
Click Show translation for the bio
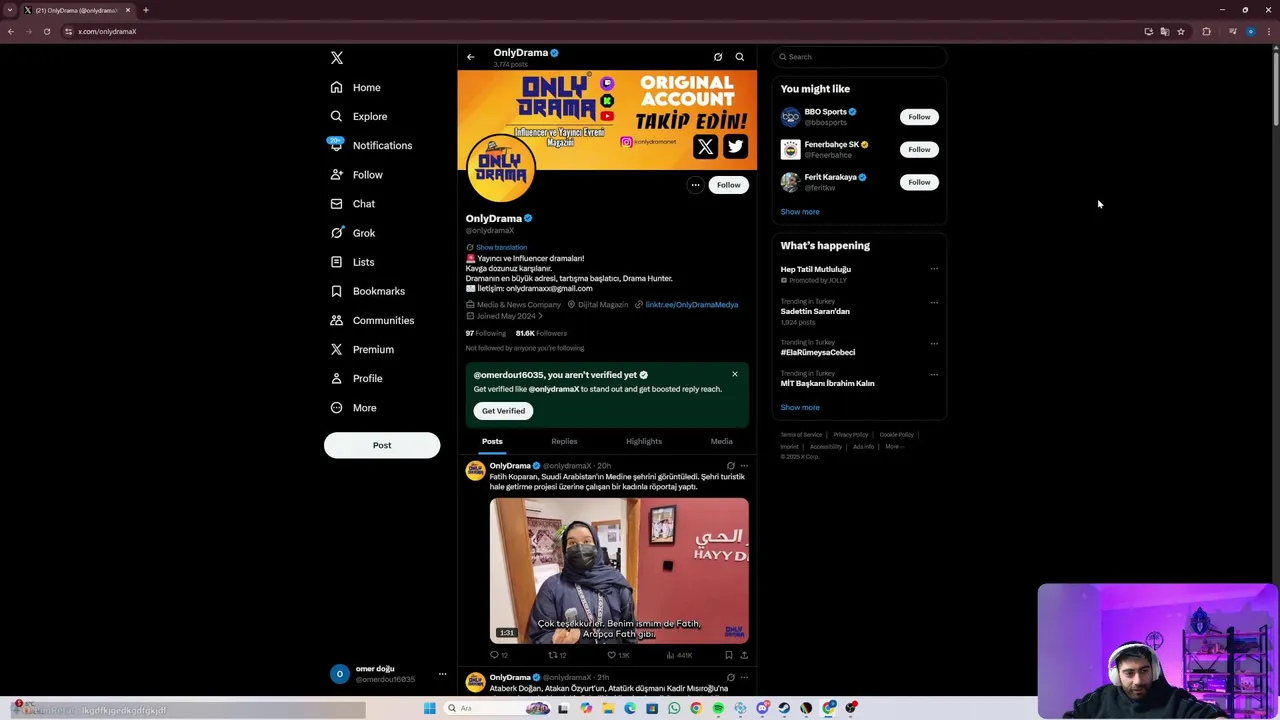coord(501,247)
